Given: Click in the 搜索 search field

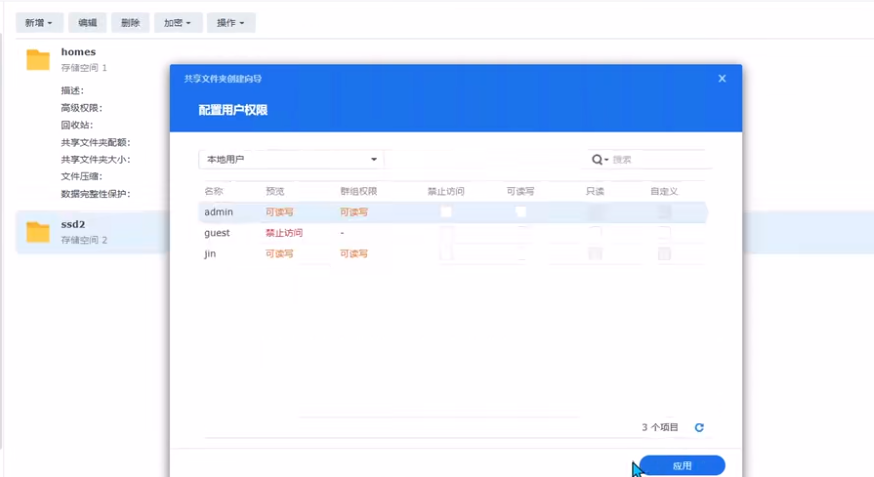Looking at the screenshot, I should pyautogui.click(x=661, y=160).
